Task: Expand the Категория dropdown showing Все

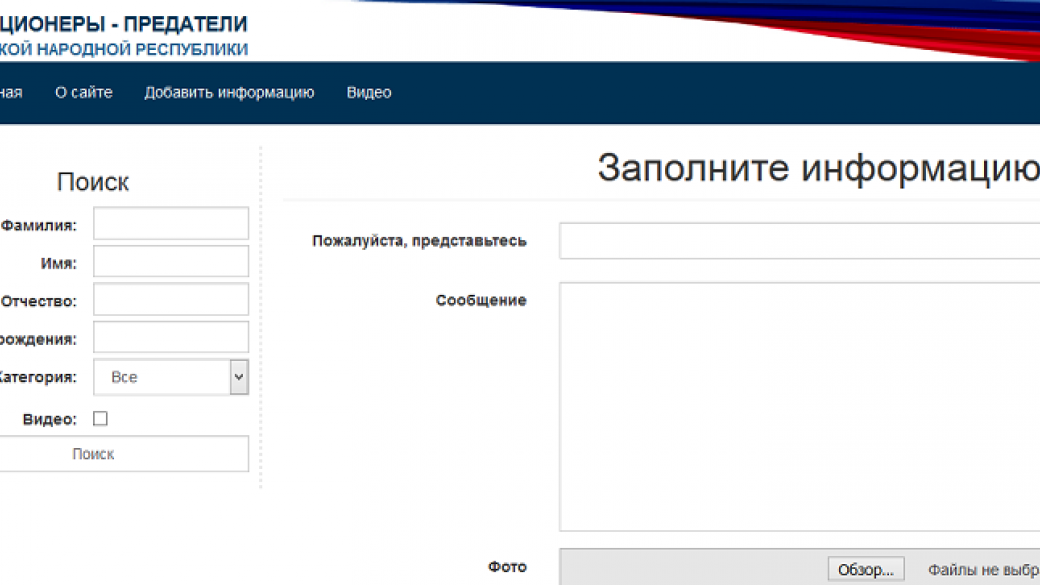Action: tap(170, 377)
